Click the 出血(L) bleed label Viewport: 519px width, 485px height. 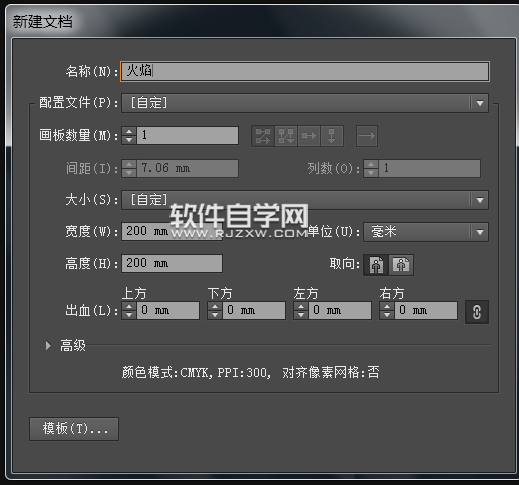[x=91, y=311]
